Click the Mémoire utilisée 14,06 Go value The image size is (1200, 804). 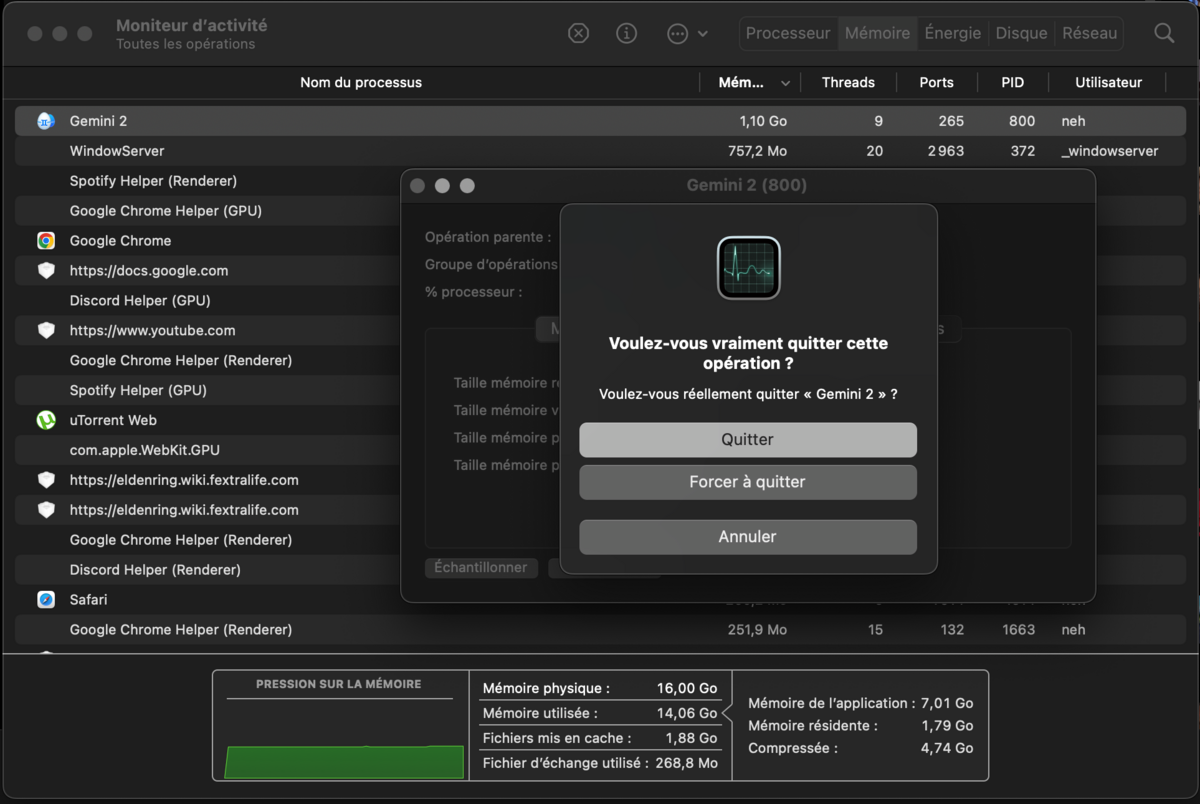687,713
